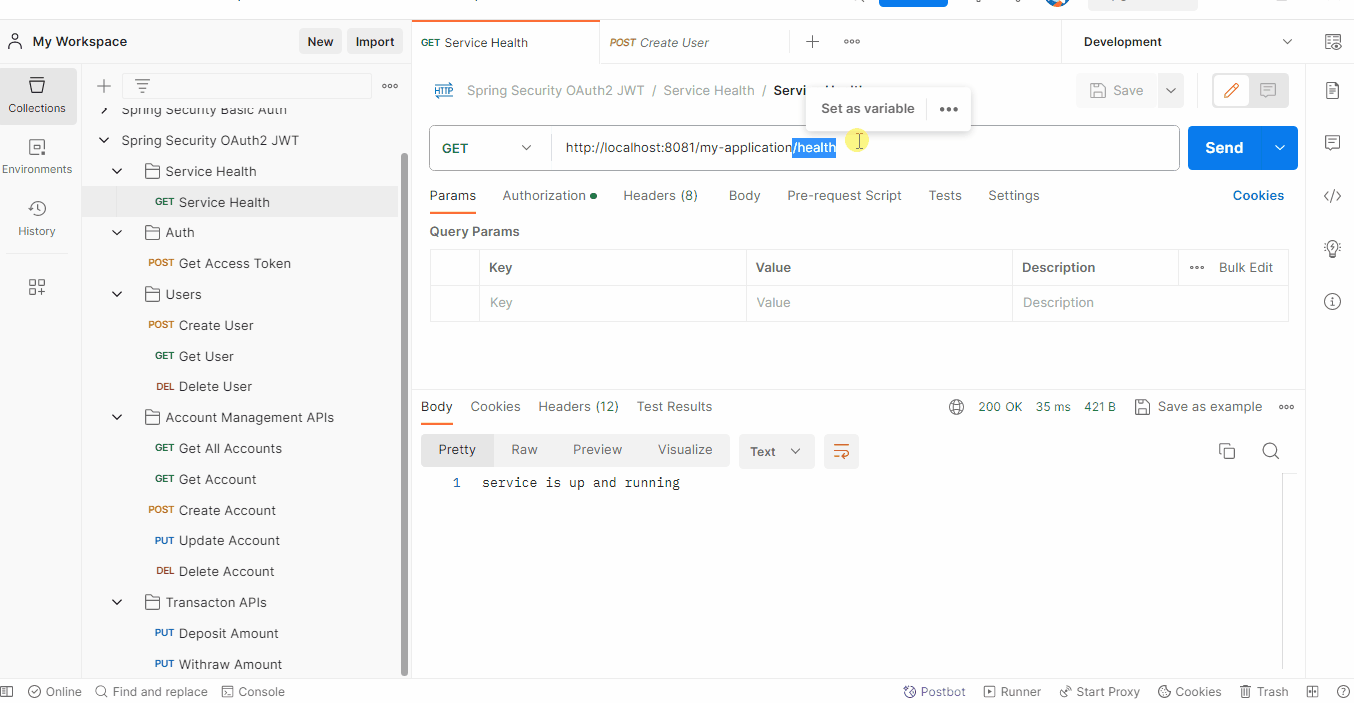Collapse the Auth folder

pyautogui.click(x=117, y=233)
